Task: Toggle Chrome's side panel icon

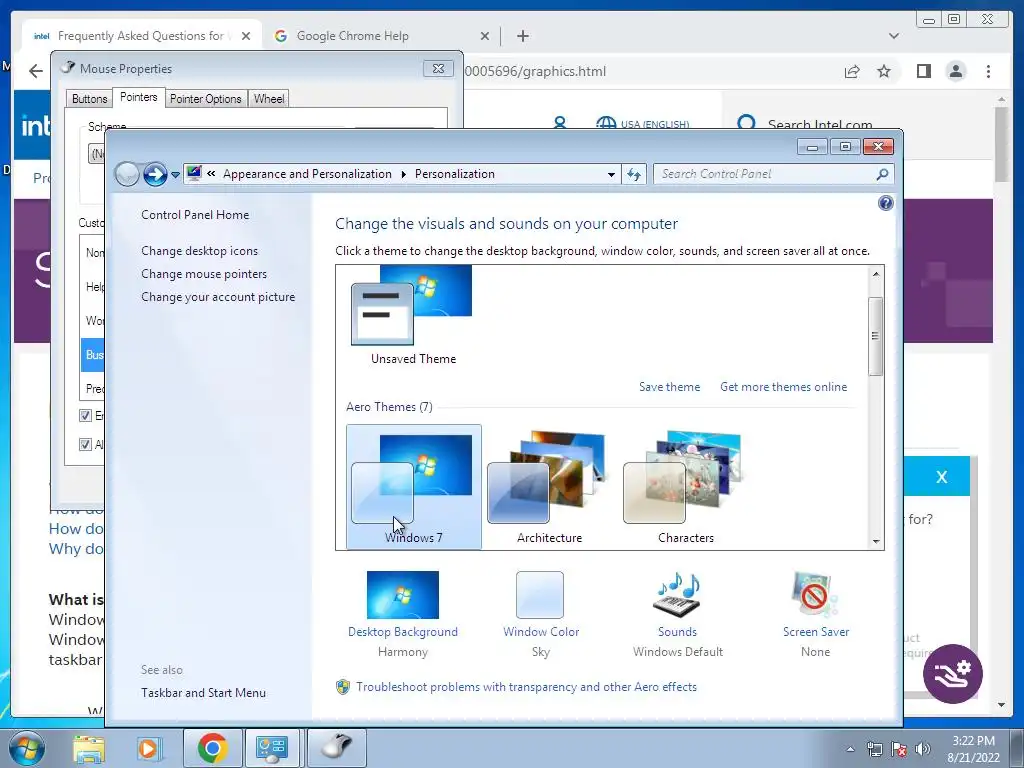Action: pyautogui.click(x=923, y=71)
